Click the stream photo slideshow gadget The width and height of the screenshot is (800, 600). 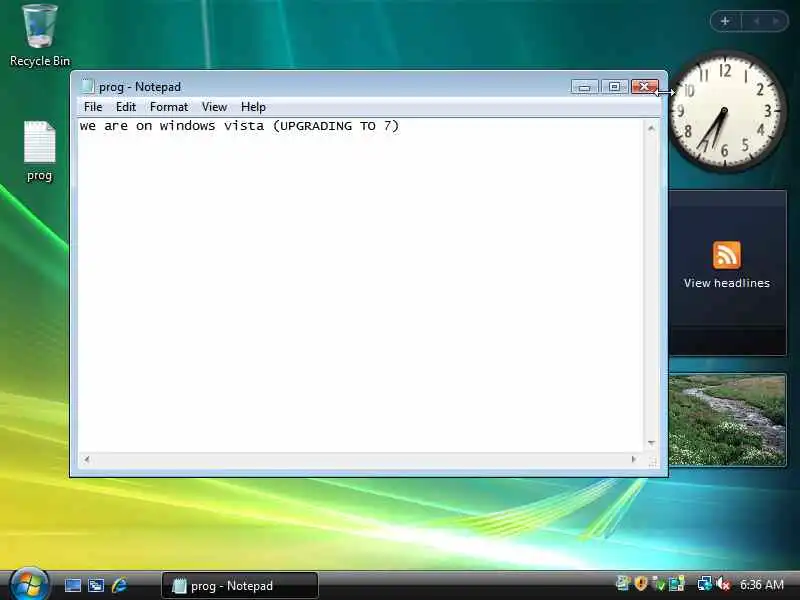coord(727,419)
